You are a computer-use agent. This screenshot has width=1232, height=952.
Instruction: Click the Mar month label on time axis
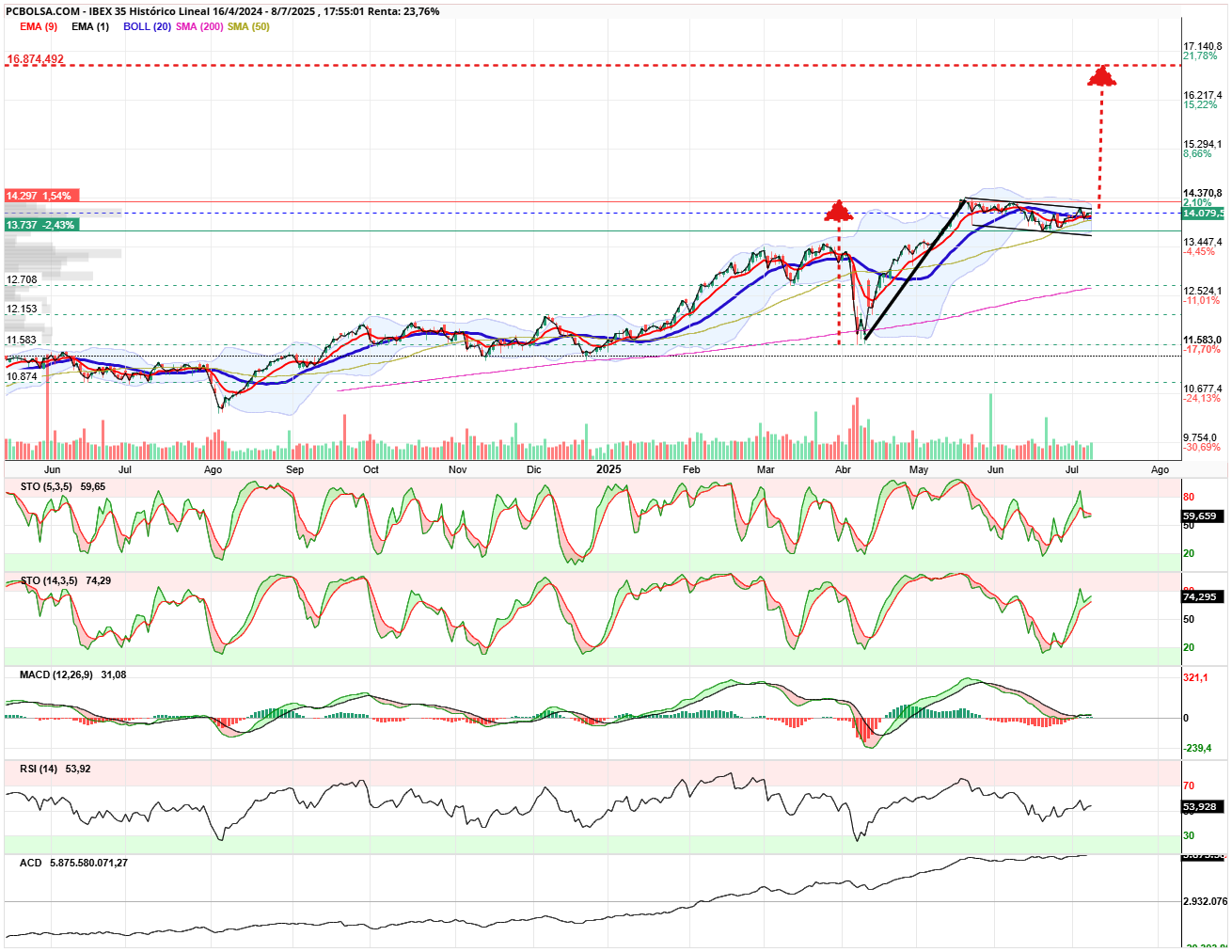click(766, 469)
